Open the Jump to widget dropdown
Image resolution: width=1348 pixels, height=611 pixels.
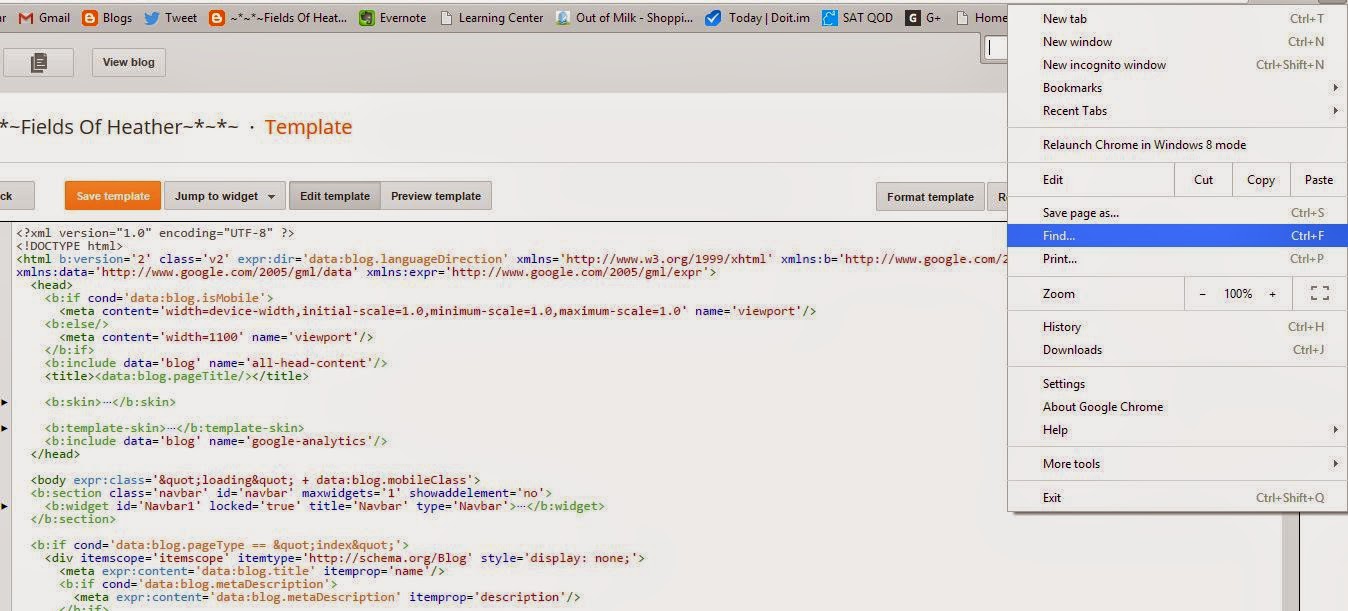pos(225,196)
